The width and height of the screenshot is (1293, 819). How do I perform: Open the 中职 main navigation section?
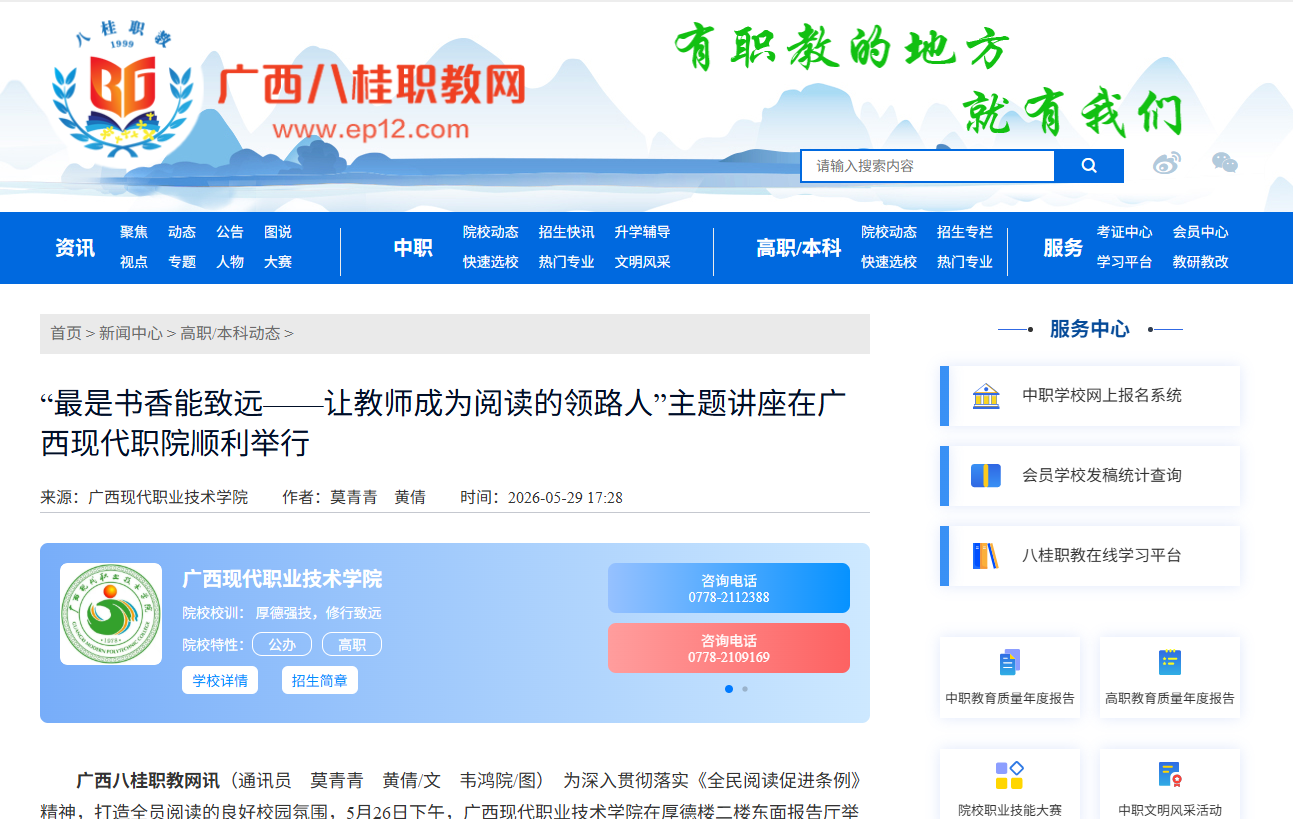pyautogui.click(x=413, y=248)
